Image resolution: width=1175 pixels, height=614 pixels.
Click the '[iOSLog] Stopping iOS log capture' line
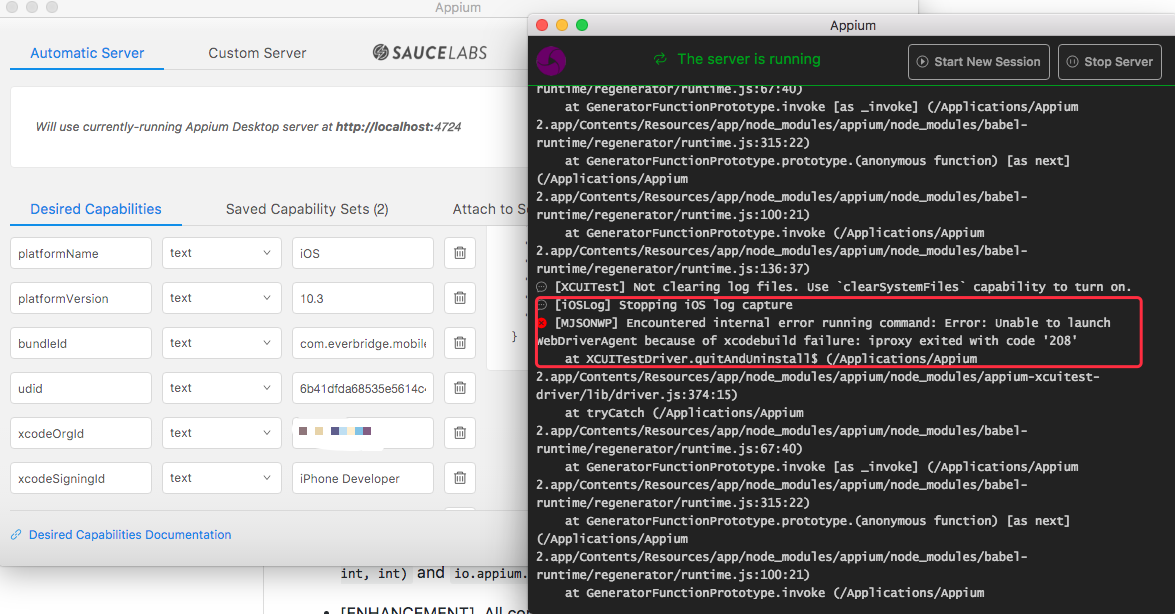674,305
